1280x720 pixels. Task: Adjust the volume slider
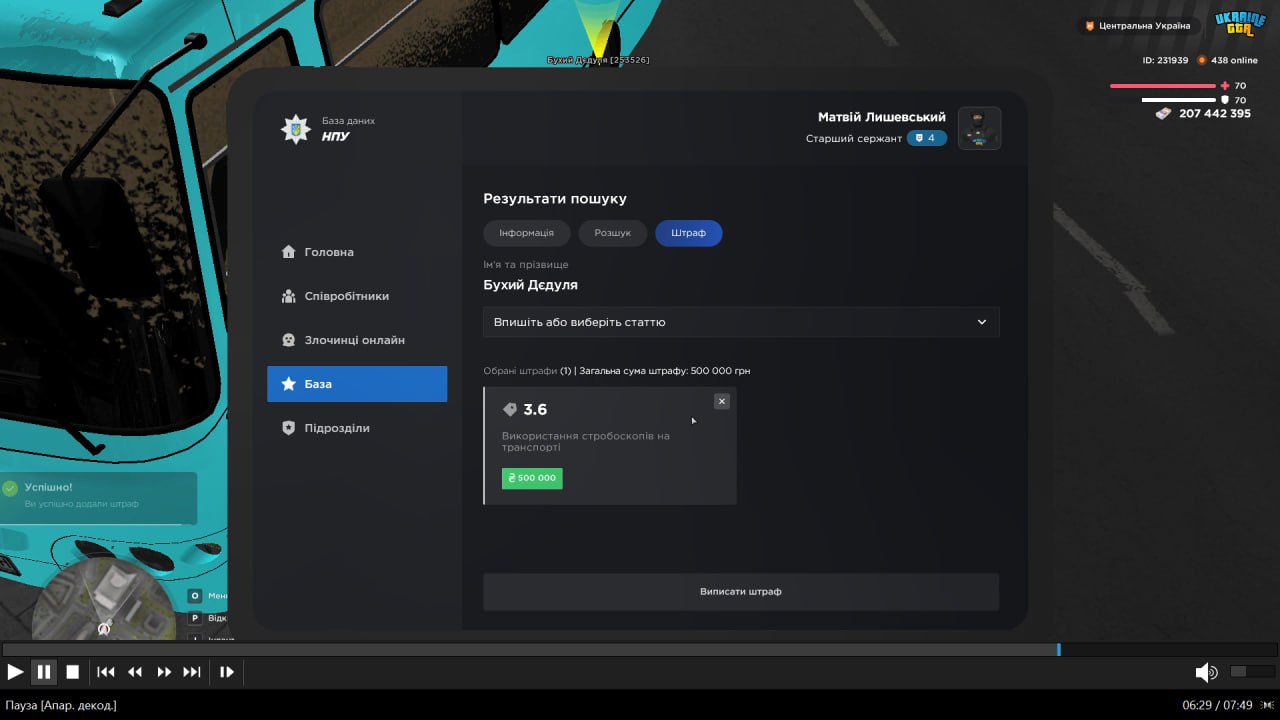point(1252,672)
